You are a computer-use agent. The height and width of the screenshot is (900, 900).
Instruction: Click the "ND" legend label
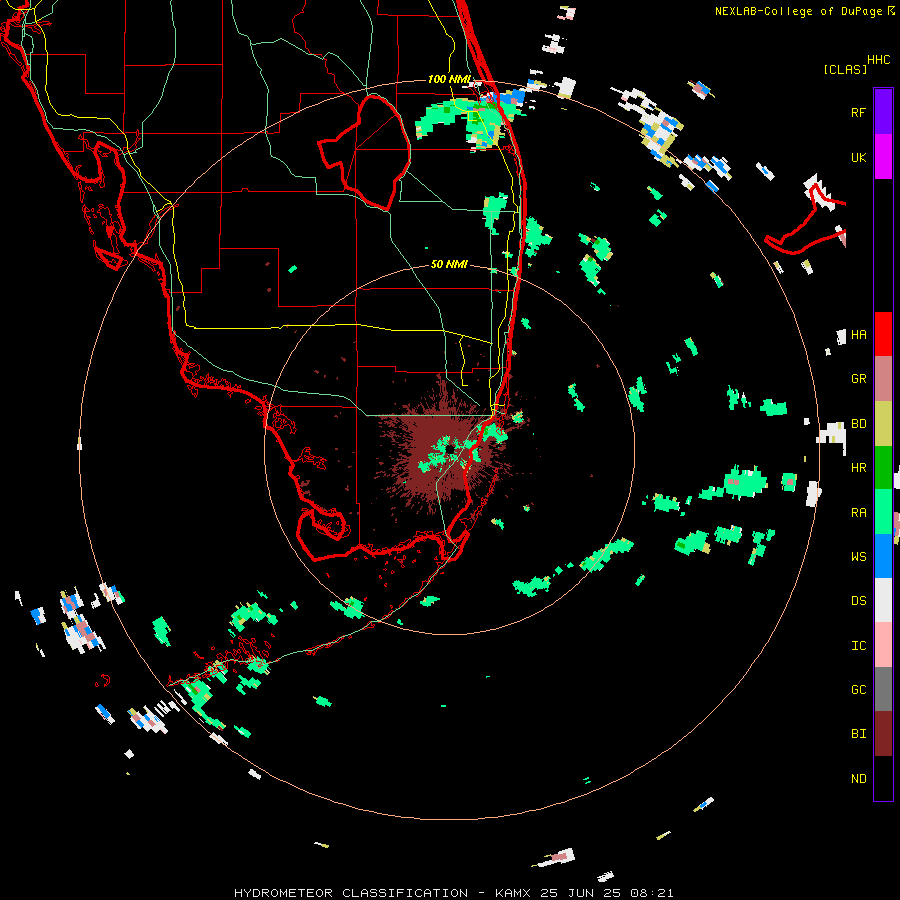point(858,779)
